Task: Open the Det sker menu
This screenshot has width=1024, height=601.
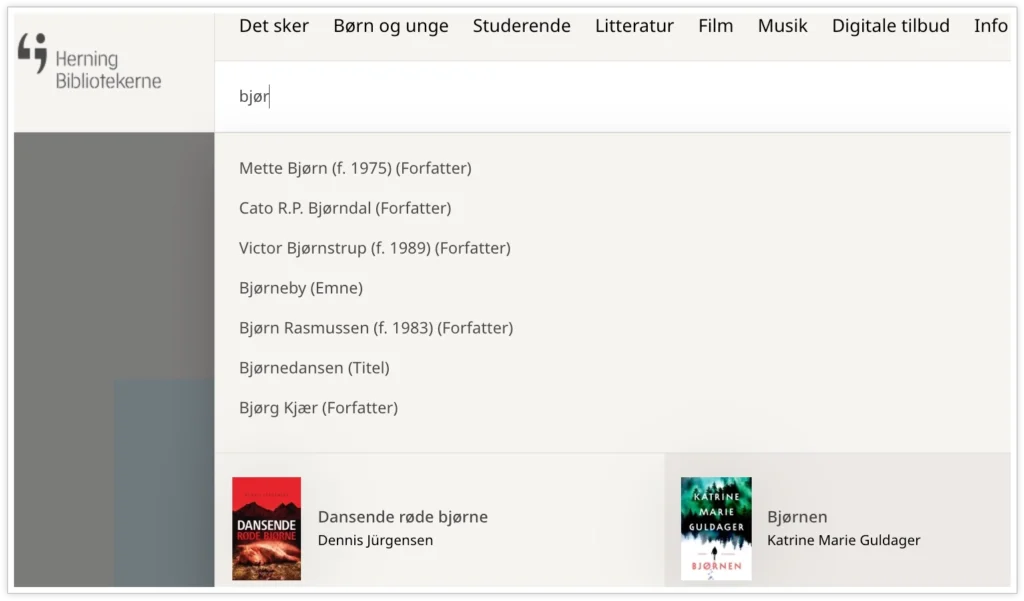Action: [274, 26]
